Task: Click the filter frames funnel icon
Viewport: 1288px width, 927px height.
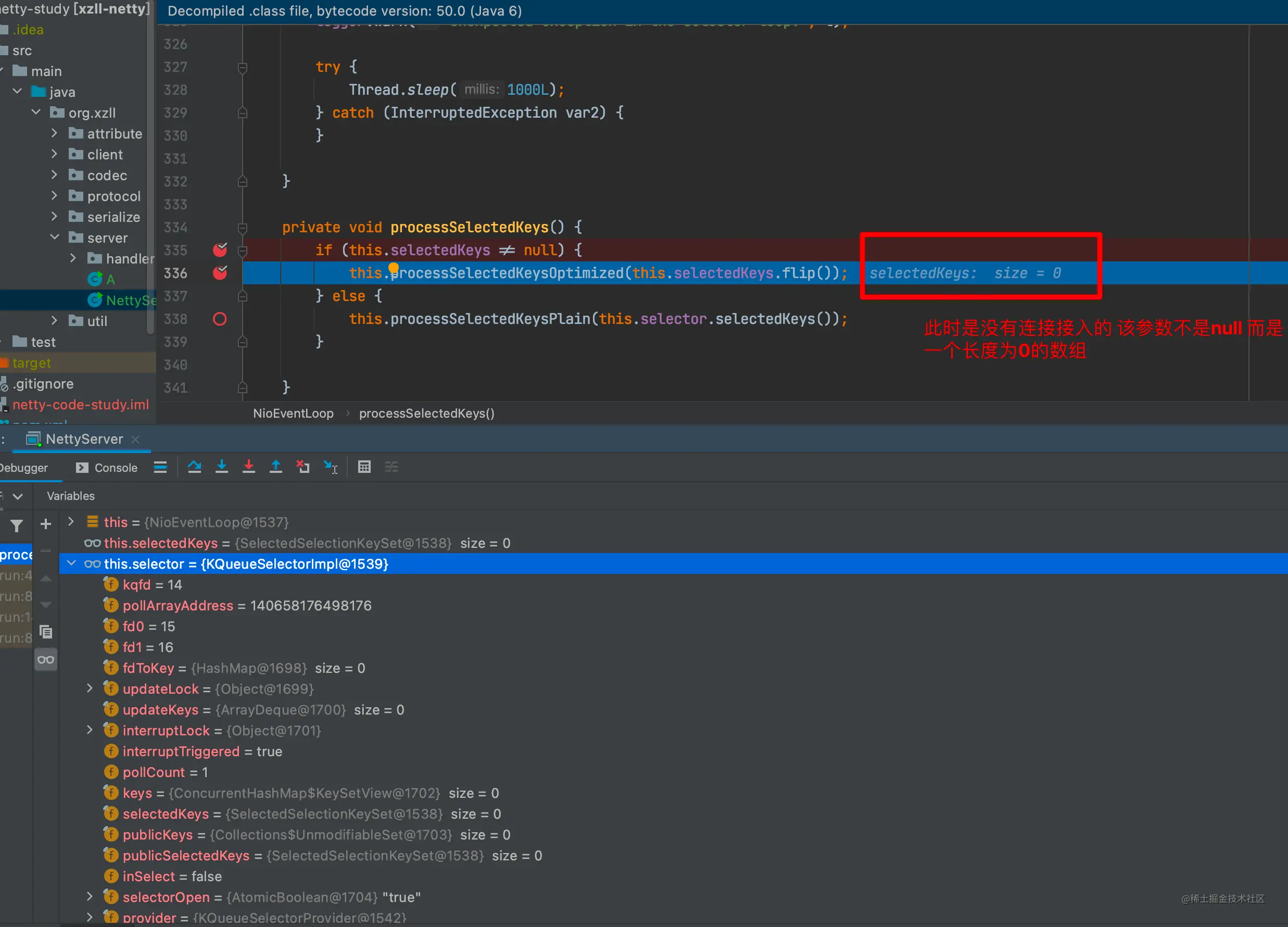Action: [17, 526]
